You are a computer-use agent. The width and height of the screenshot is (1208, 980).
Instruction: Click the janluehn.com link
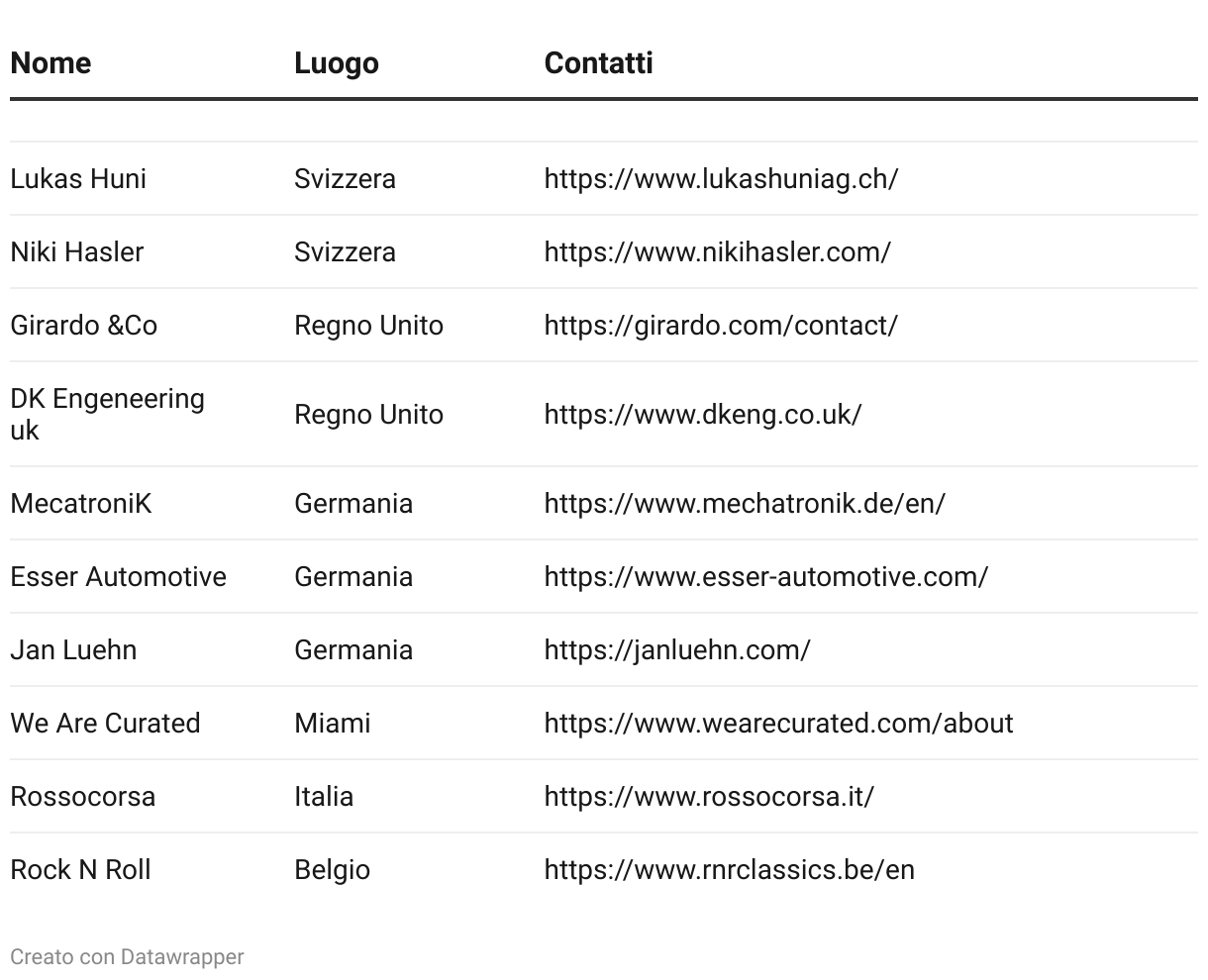pos(677,650)
